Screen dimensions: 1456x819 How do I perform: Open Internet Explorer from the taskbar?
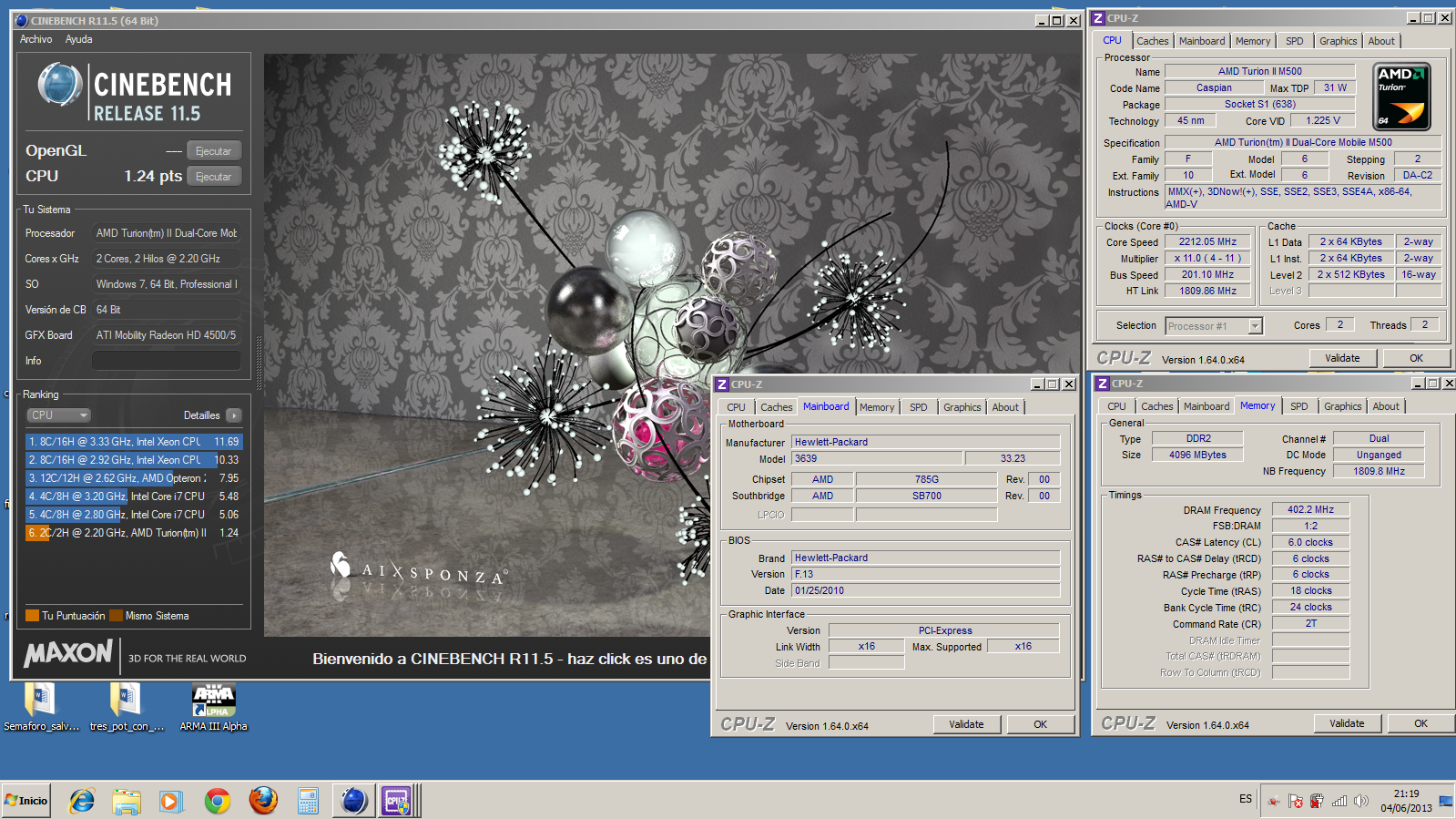(82, 801)
